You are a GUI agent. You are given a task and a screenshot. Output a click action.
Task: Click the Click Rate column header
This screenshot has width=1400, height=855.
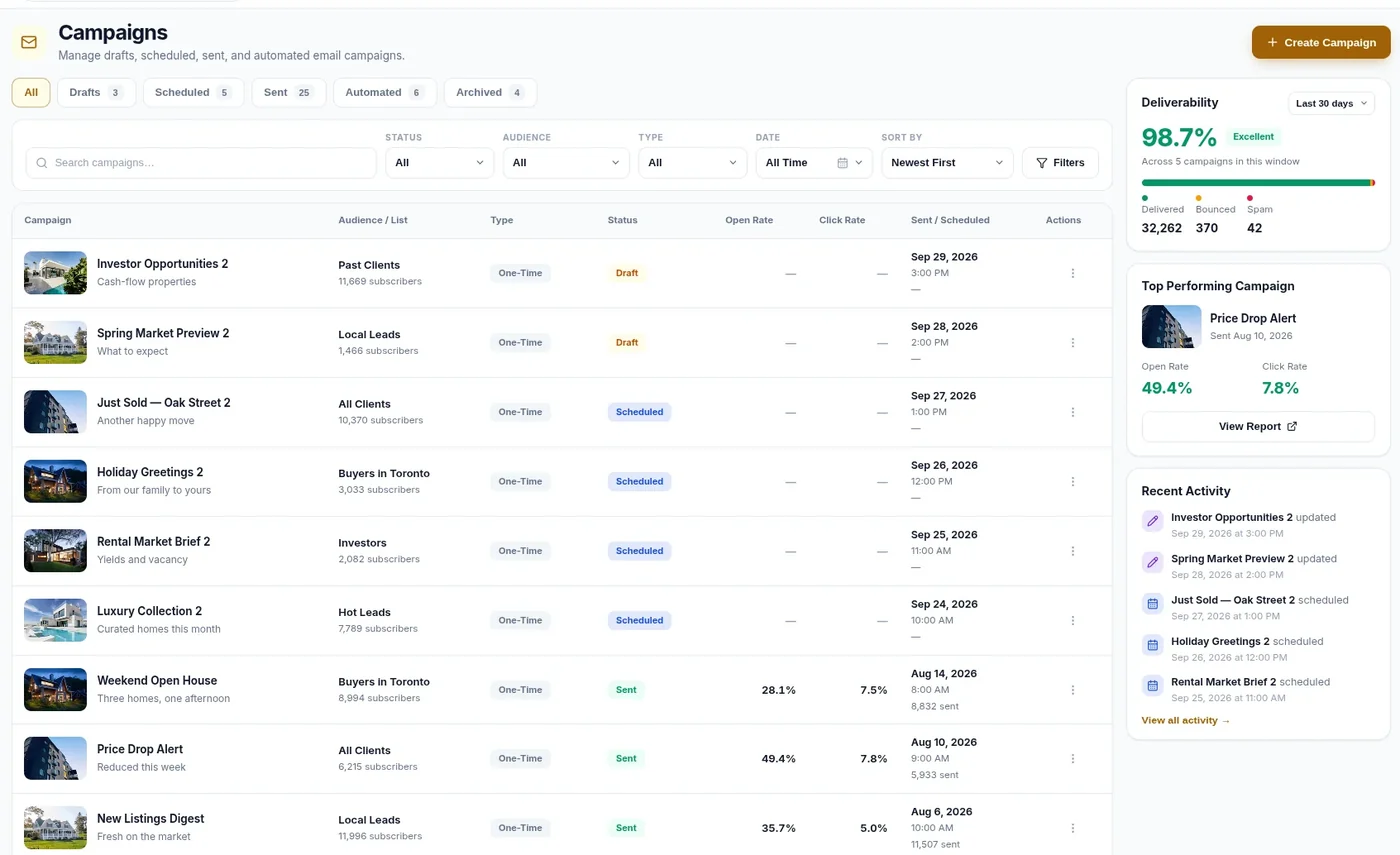[842, 220]
